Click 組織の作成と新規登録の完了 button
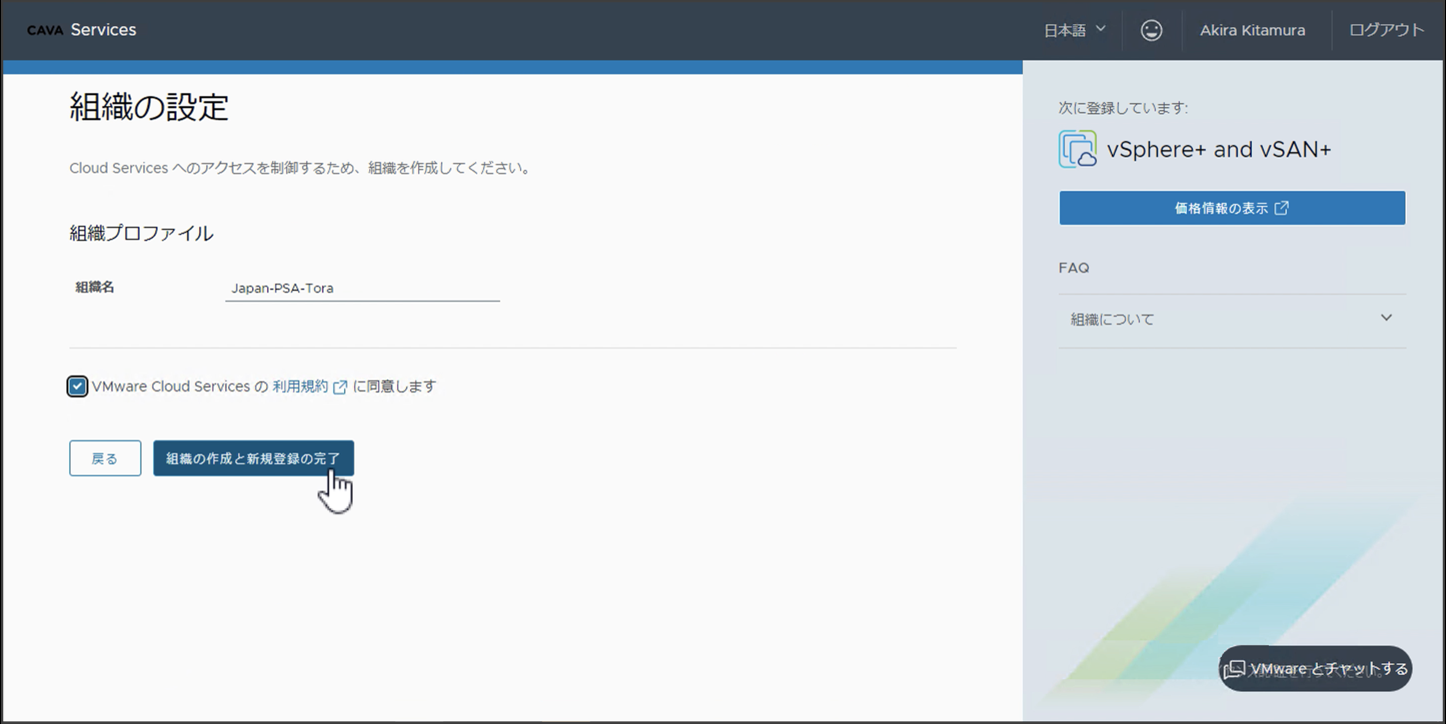Image resolution: width=1446 pixels, height=724 pixels. [253, 458]
